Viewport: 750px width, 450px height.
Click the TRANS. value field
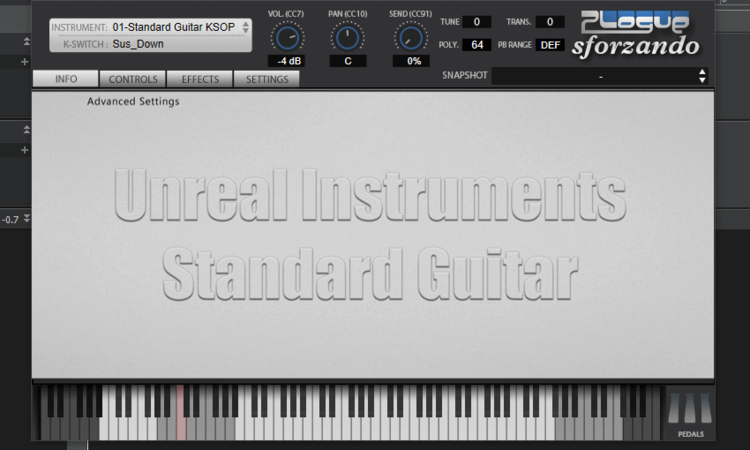pos(550,22)
